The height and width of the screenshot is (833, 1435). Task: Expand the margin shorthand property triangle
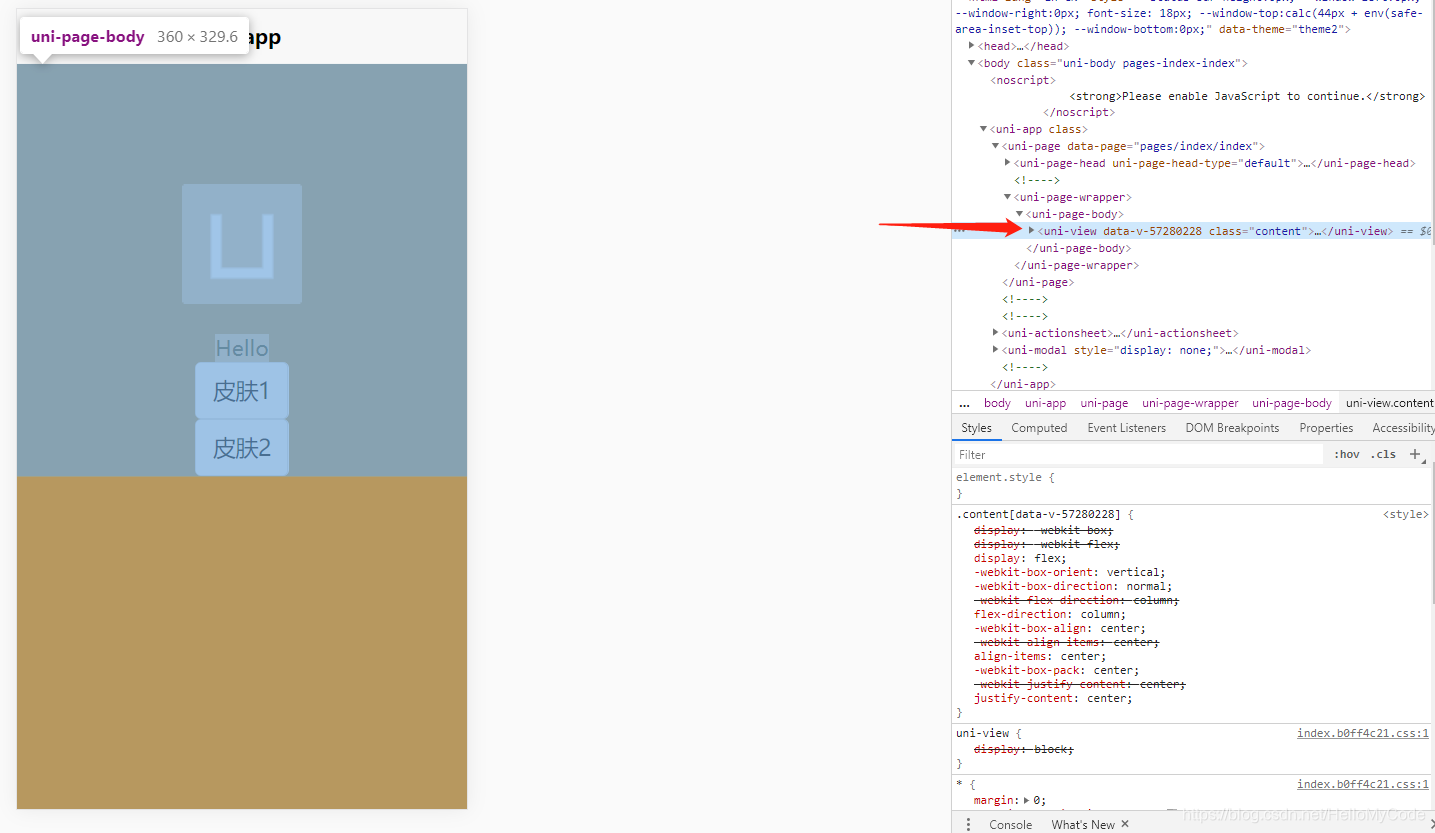(x=1028, y=800)
